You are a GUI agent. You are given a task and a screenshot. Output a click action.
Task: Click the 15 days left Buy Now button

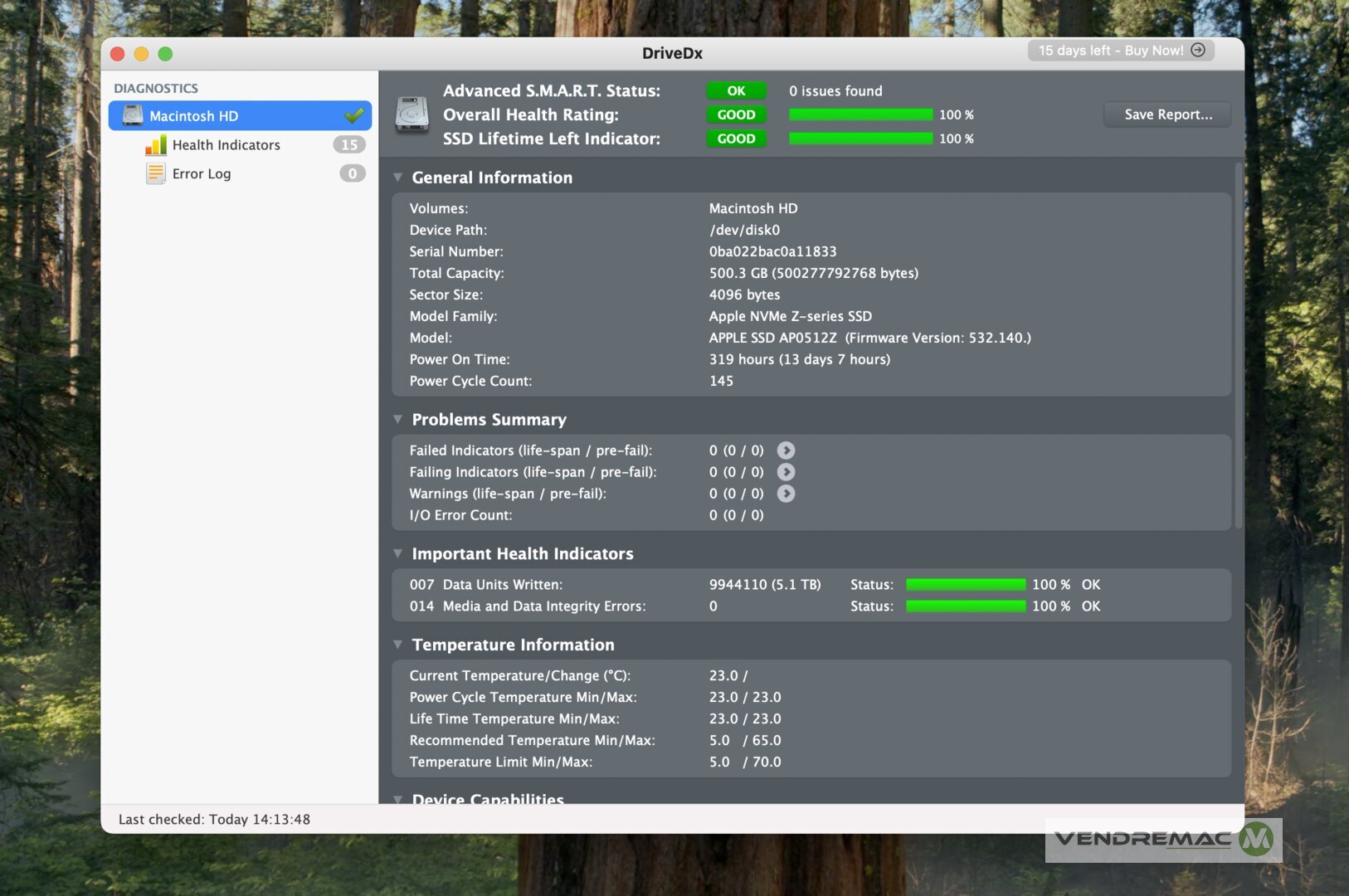(x=1121, y=51)
